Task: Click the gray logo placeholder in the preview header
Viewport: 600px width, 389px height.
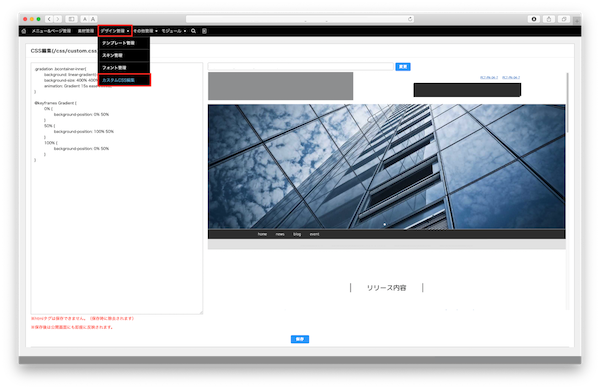Action: (280, 86)
